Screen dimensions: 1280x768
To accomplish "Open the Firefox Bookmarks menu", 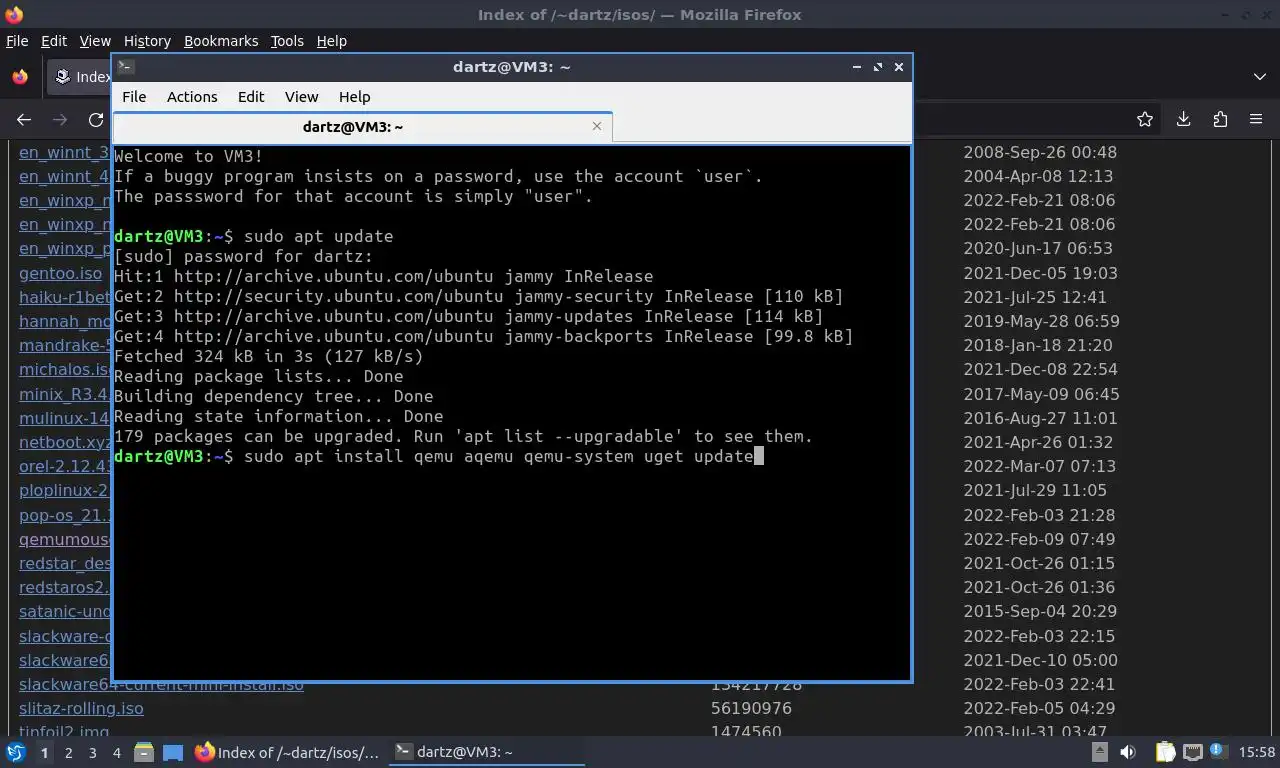I will tap(221, 41).
